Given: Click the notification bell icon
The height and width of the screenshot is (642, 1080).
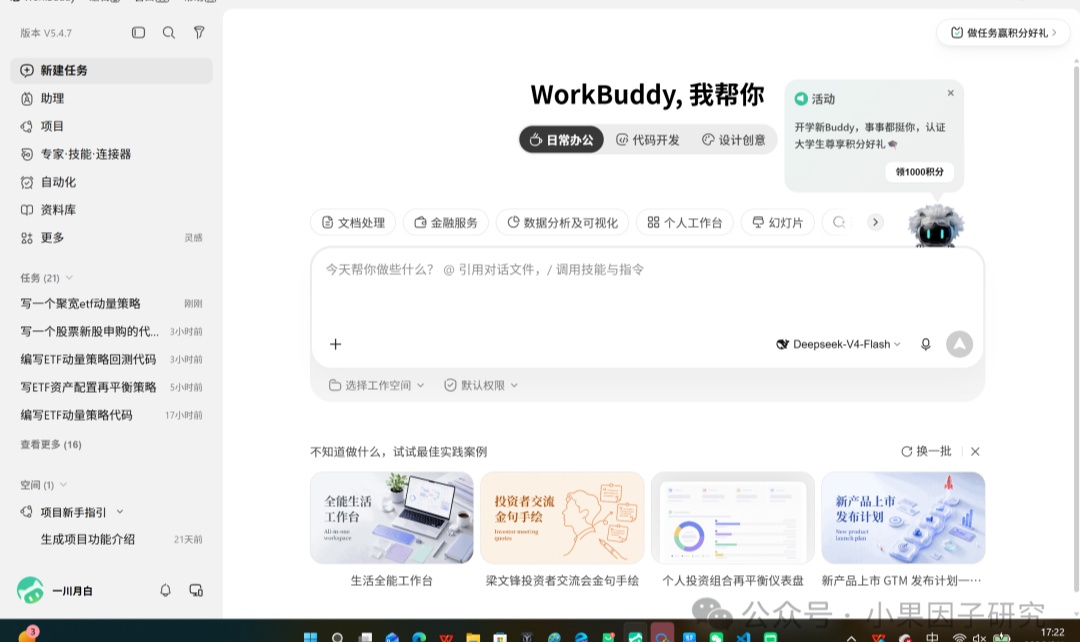Looking at the screenshot, I should coord(165,590).
